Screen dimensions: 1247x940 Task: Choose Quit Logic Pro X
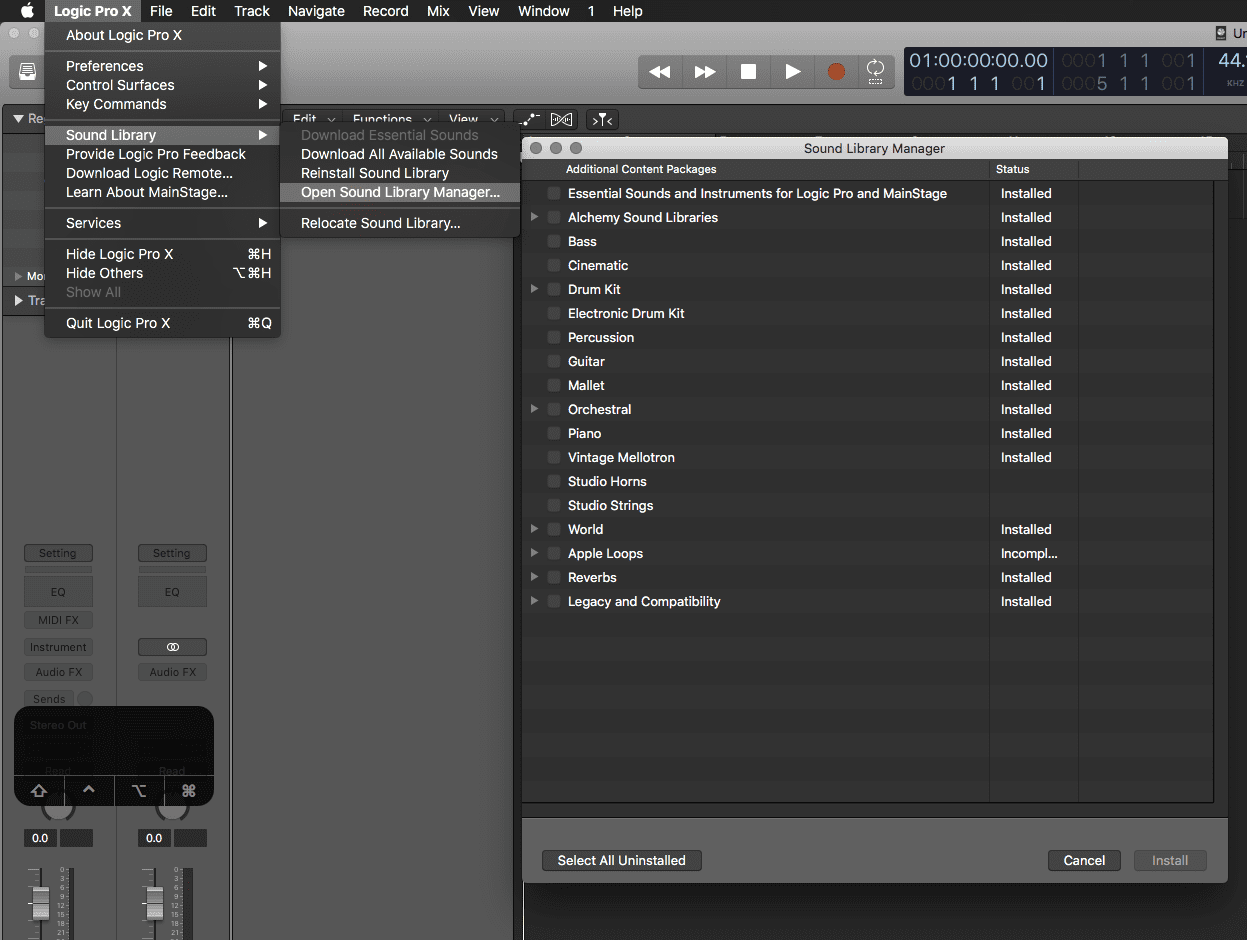pos(162,323)
